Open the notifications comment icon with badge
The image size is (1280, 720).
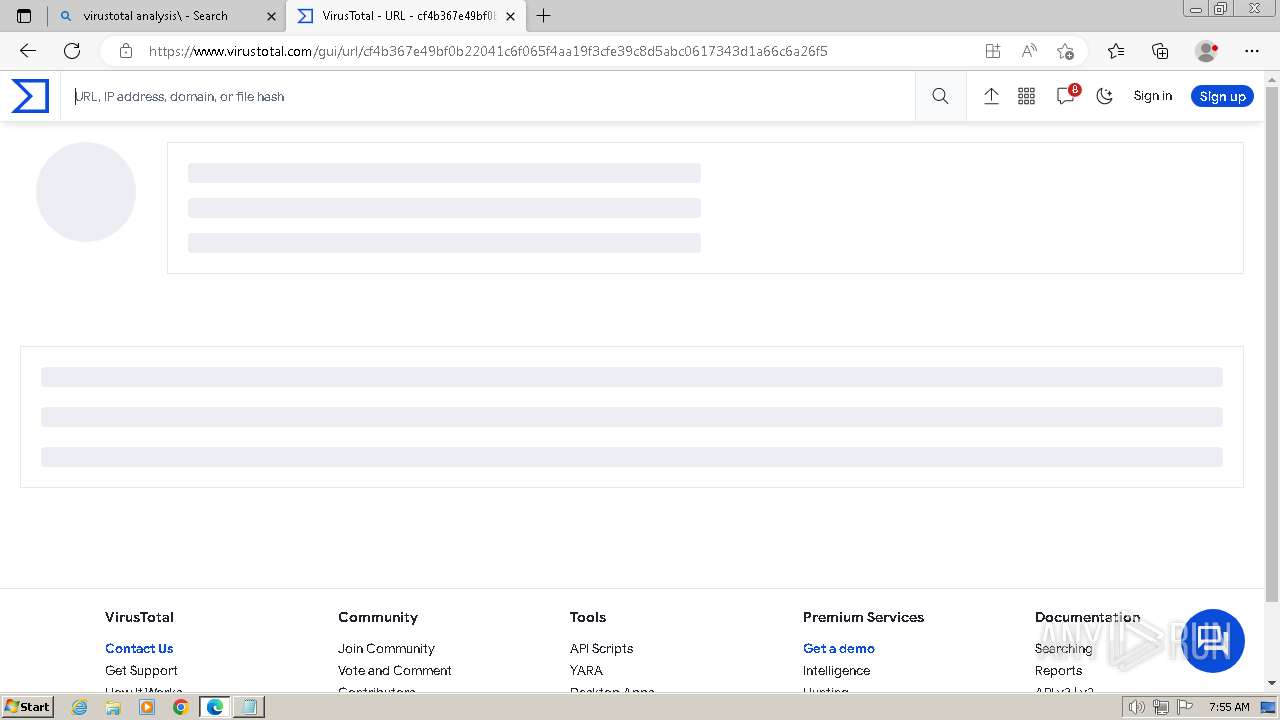(x=1067, y=95)
